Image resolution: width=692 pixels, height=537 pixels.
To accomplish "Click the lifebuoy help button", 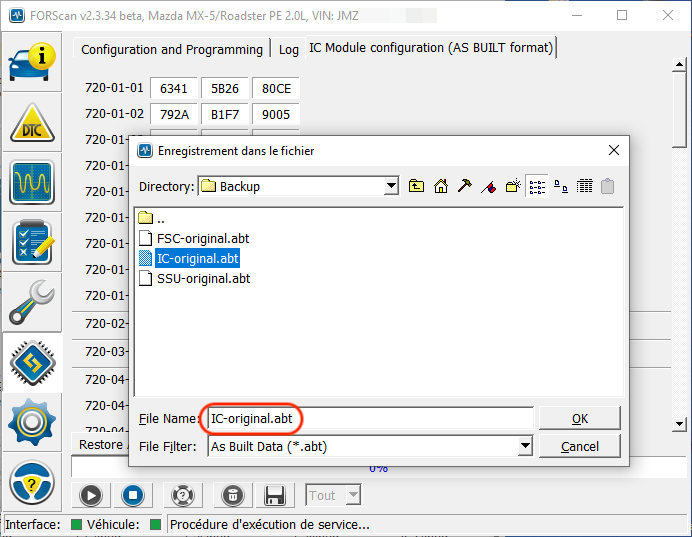I will click(x=183, y=496).
